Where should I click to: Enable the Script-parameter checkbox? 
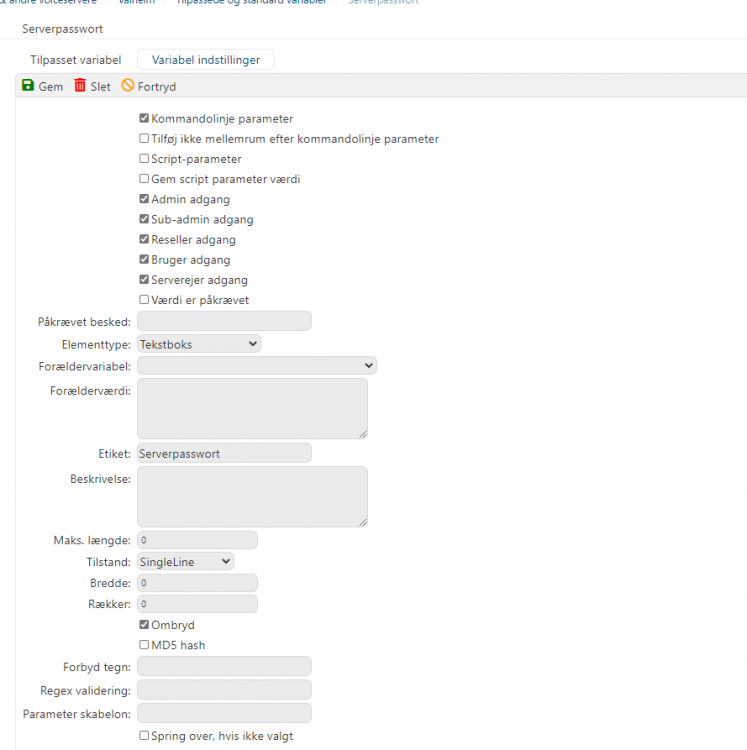[144, 159]
